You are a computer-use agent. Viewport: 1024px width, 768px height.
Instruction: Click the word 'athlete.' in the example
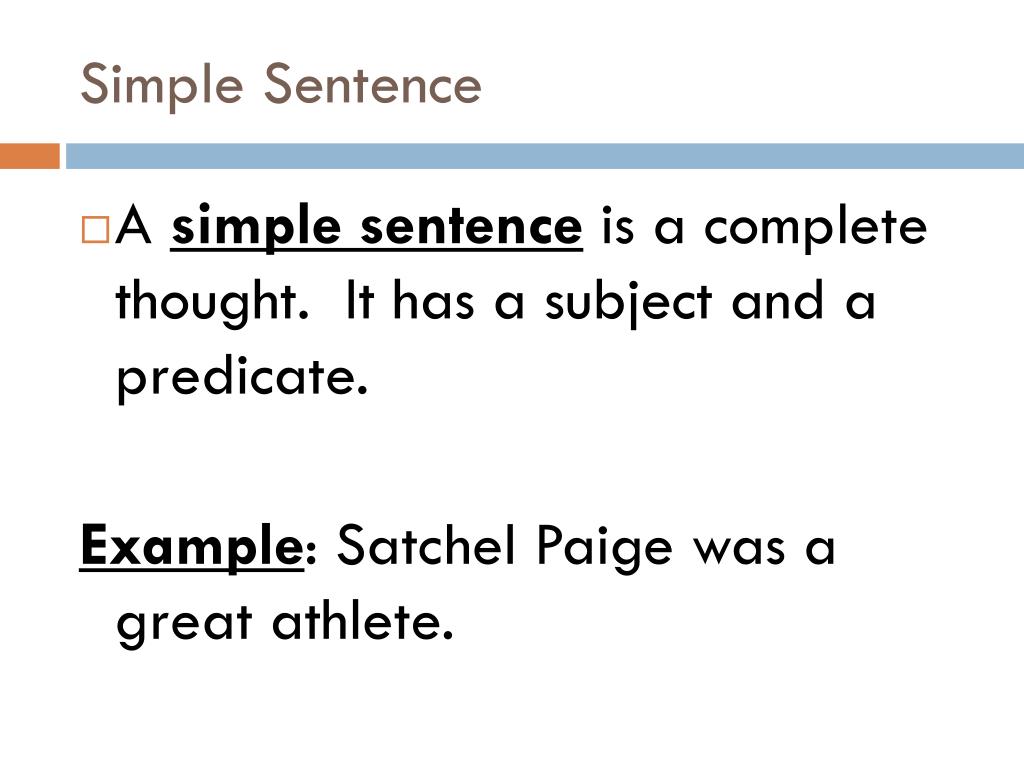362,621
